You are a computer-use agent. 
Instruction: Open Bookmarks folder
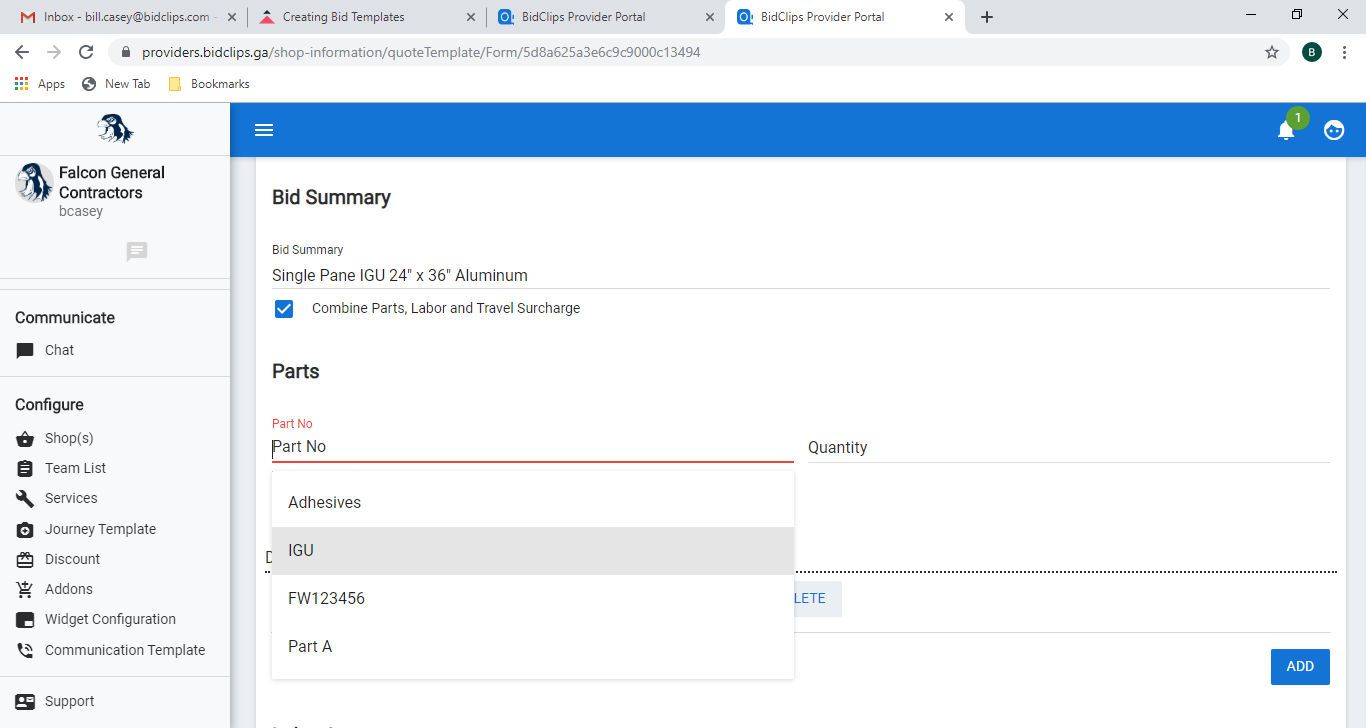tap(209, 84)
